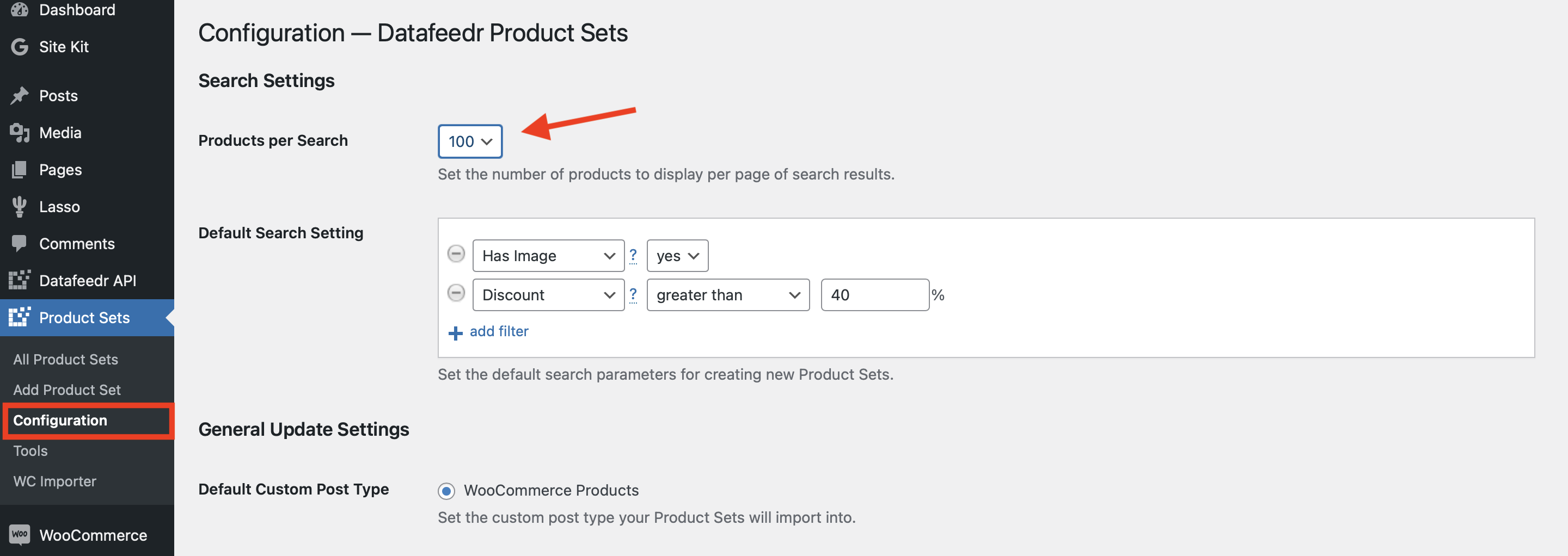Viewport: 1568px width, 556px height.
Task: Click the Default Search Setting label
Action: point(280,233)
